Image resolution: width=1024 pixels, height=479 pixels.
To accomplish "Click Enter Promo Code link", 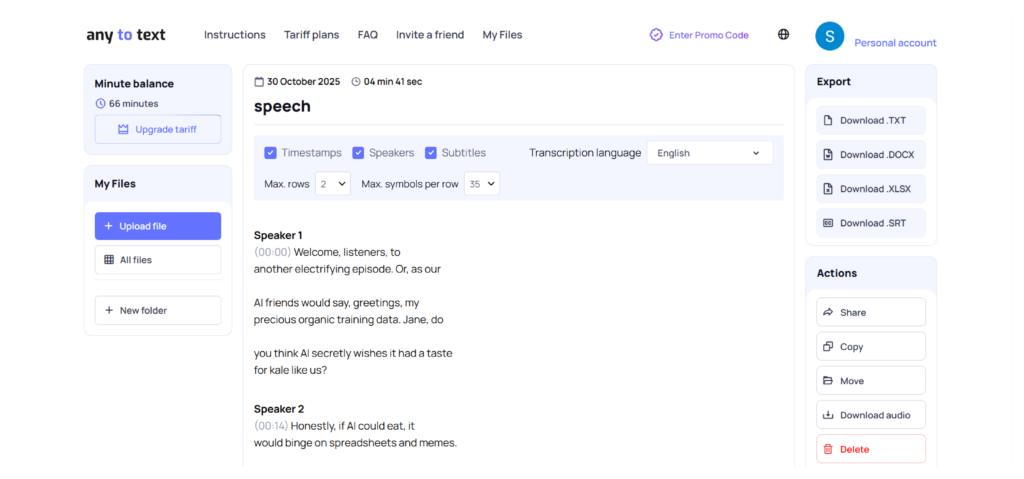I will [699, 35].
